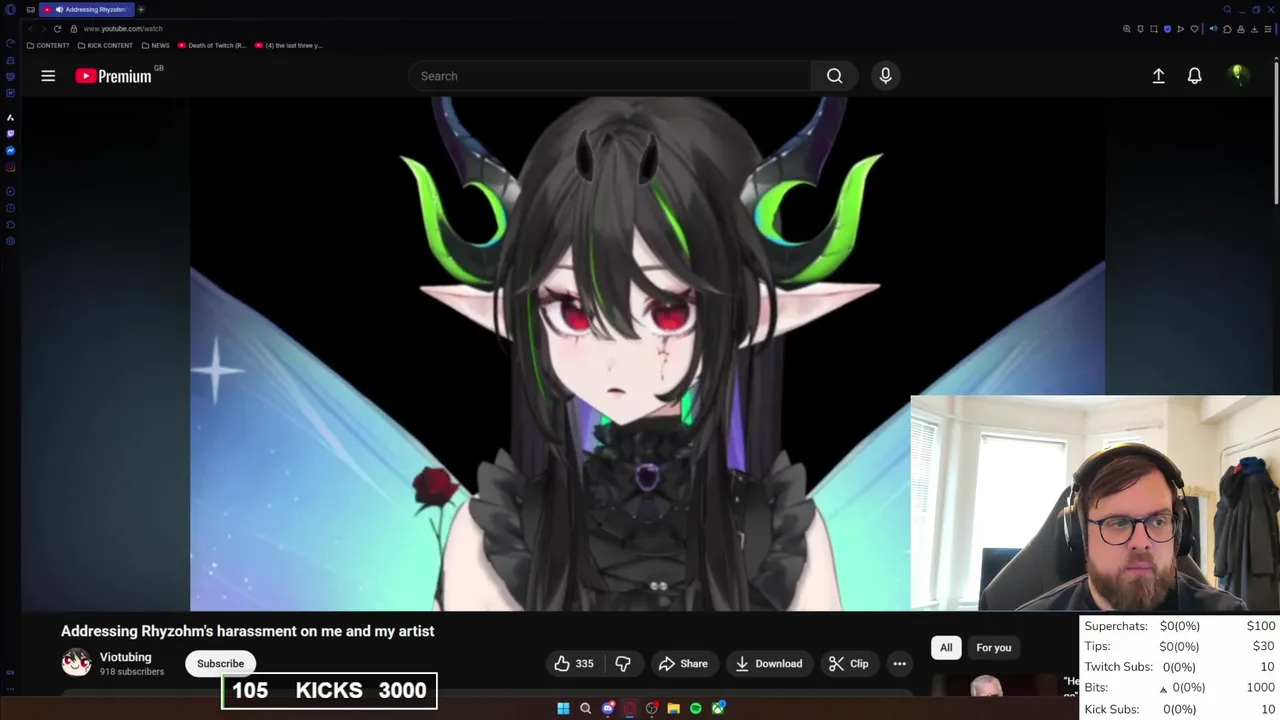This screenshot has width=1280, height=720.
Task: Open Spotify from the taskbar
Action: coord(695,708)
